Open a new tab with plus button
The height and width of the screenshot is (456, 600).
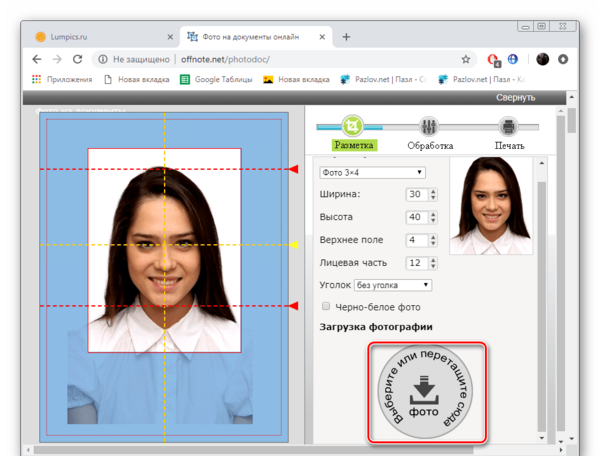[x=346, y=37]
